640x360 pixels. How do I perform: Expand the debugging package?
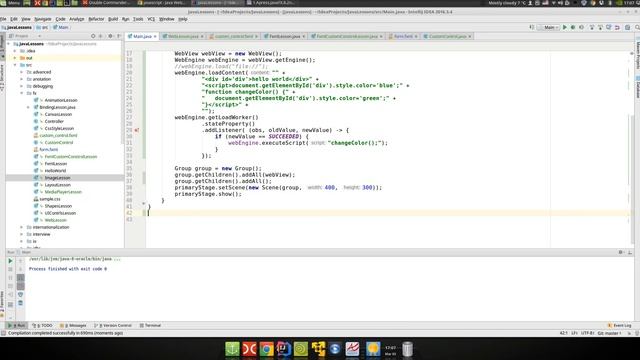22,86
